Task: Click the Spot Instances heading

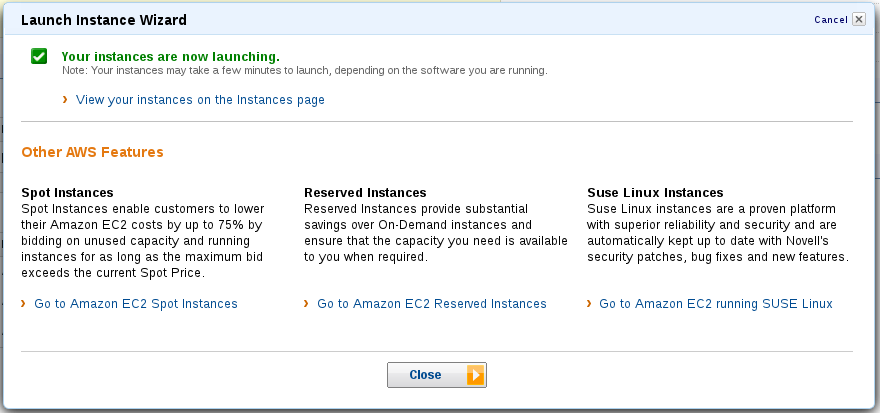Action: coord(67,192)
